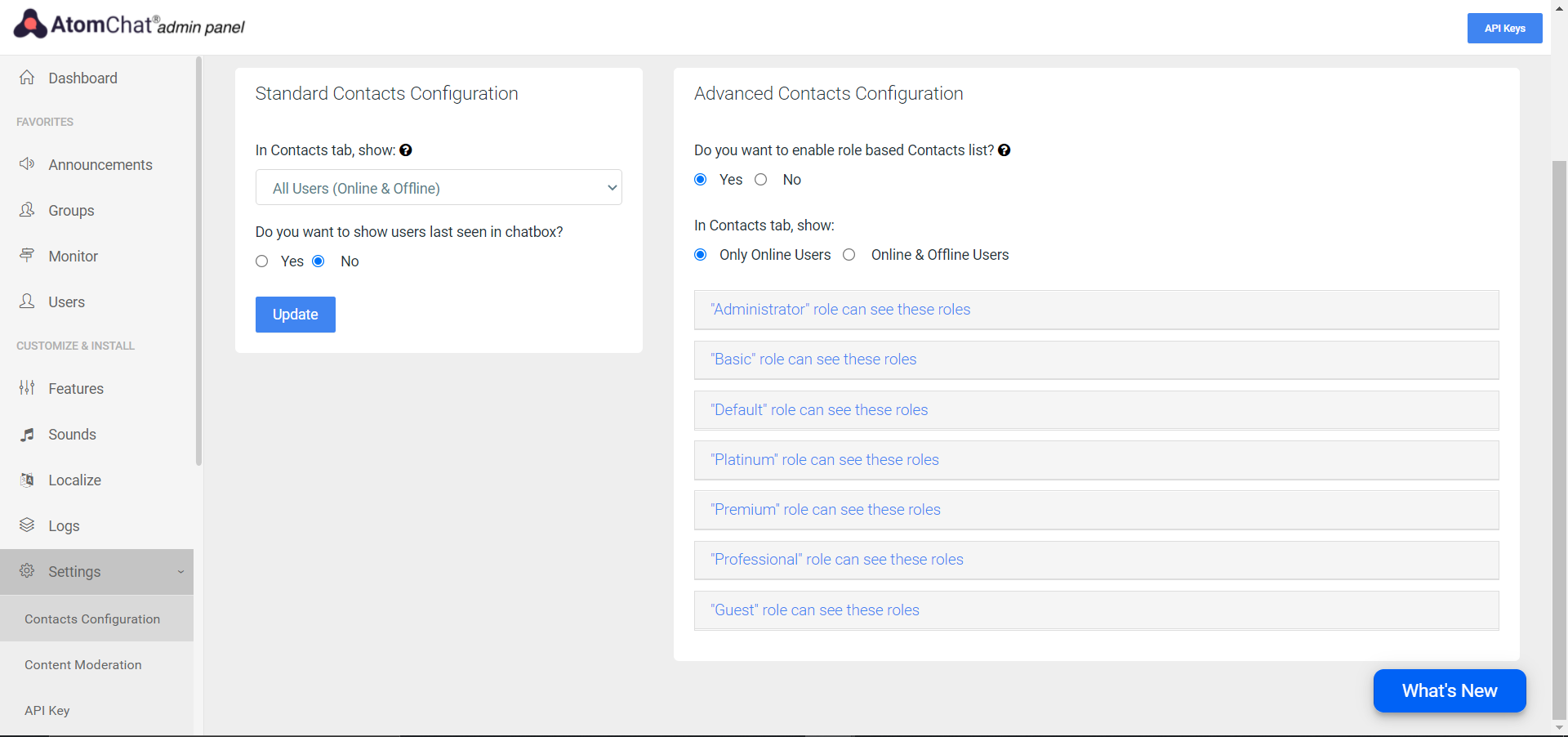Click the Groups people icon
The image size is (1568, 737).
click(x=27, y=210)
